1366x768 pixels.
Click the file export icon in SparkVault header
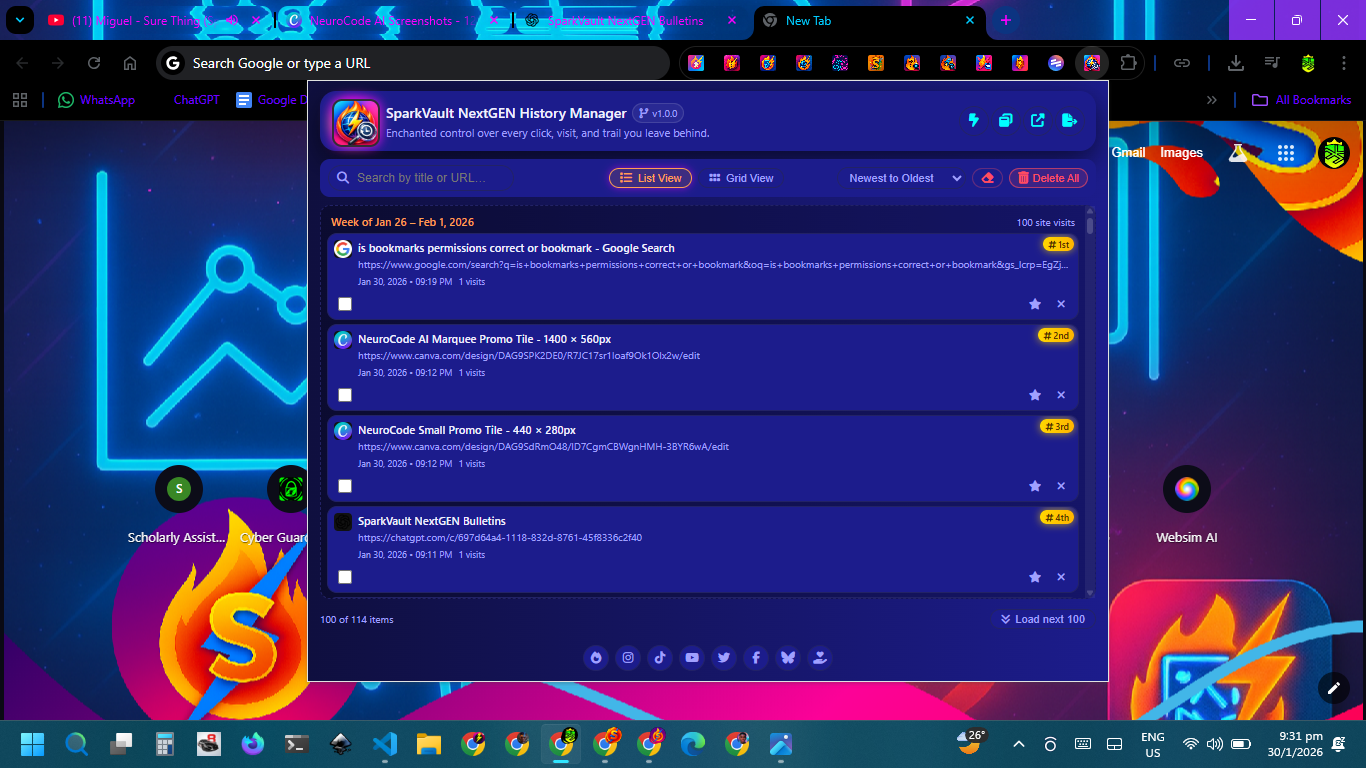coord(1069,121)
